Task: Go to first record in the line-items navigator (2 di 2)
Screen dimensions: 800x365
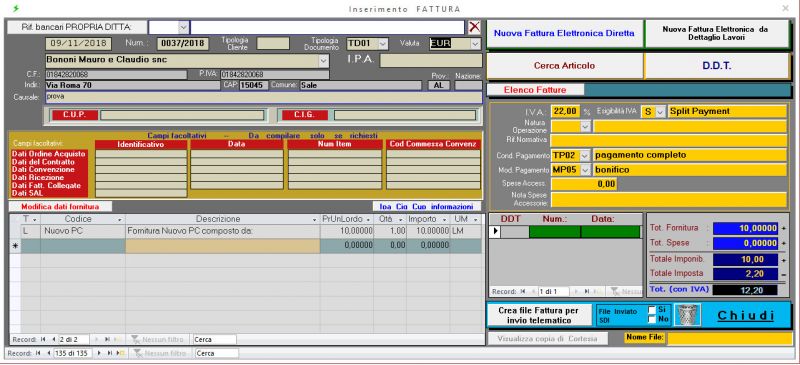Action: pos(42,339)
